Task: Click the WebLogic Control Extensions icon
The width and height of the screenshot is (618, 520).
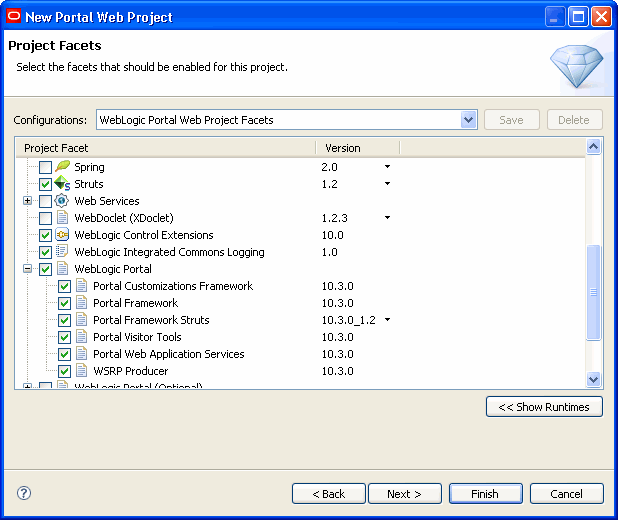Action: click(x=62, y=235)
